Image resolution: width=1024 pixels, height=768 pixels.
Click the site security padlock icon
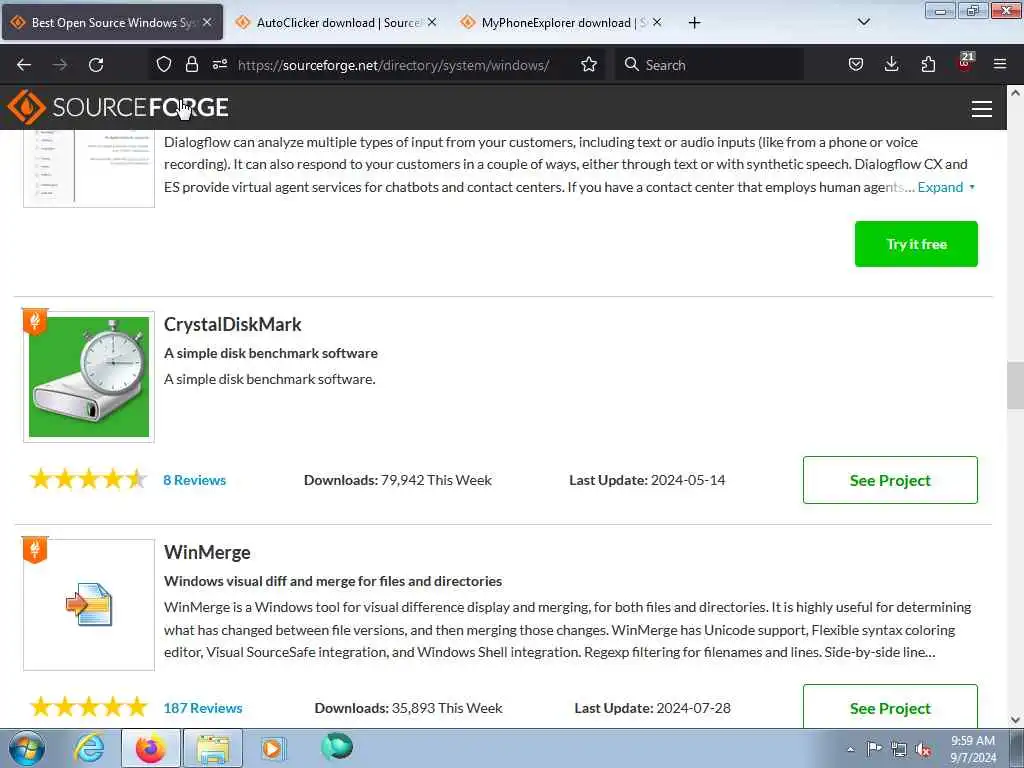[191, 64]
